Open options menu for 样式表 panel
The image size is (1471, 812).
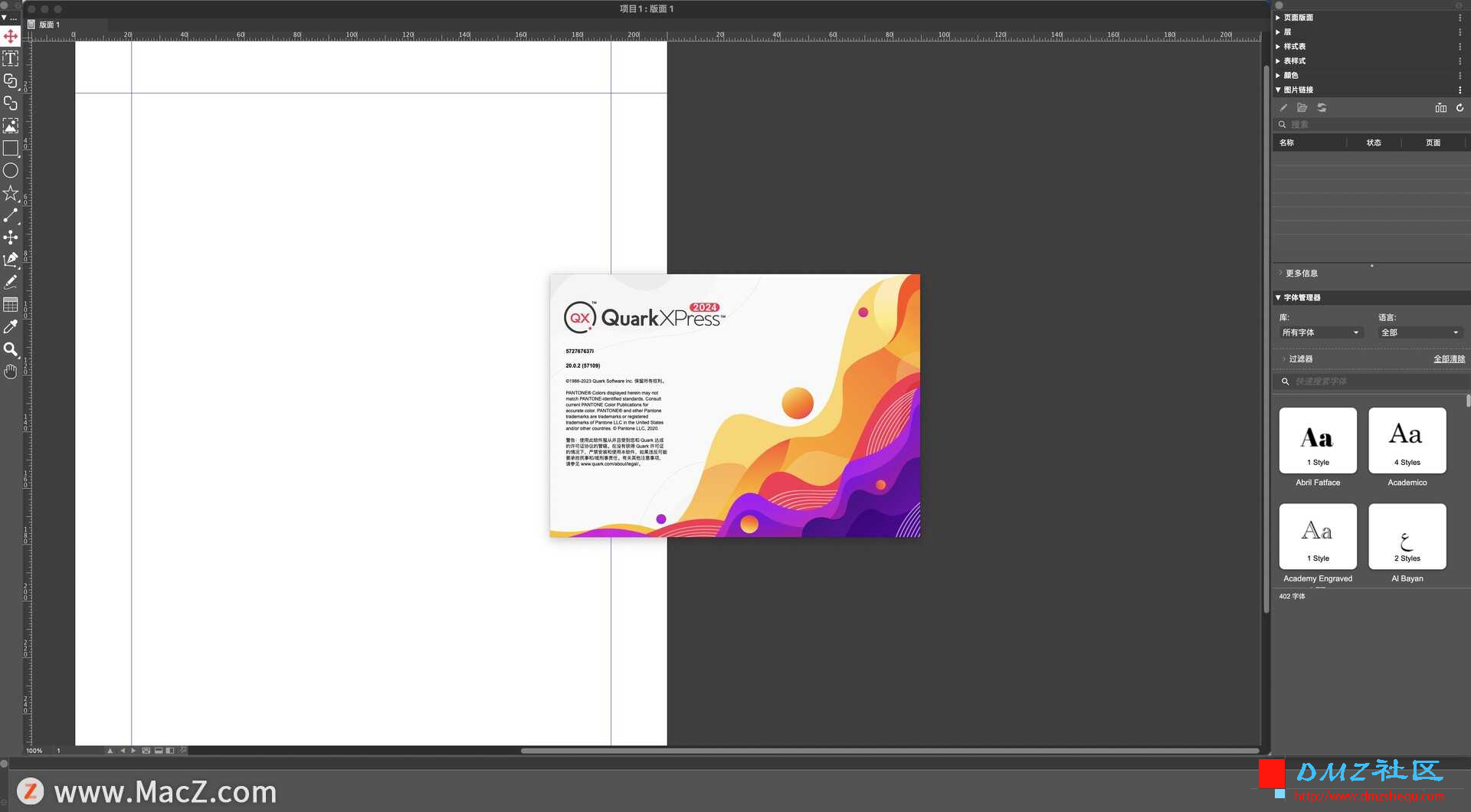tap(1460, 47)
